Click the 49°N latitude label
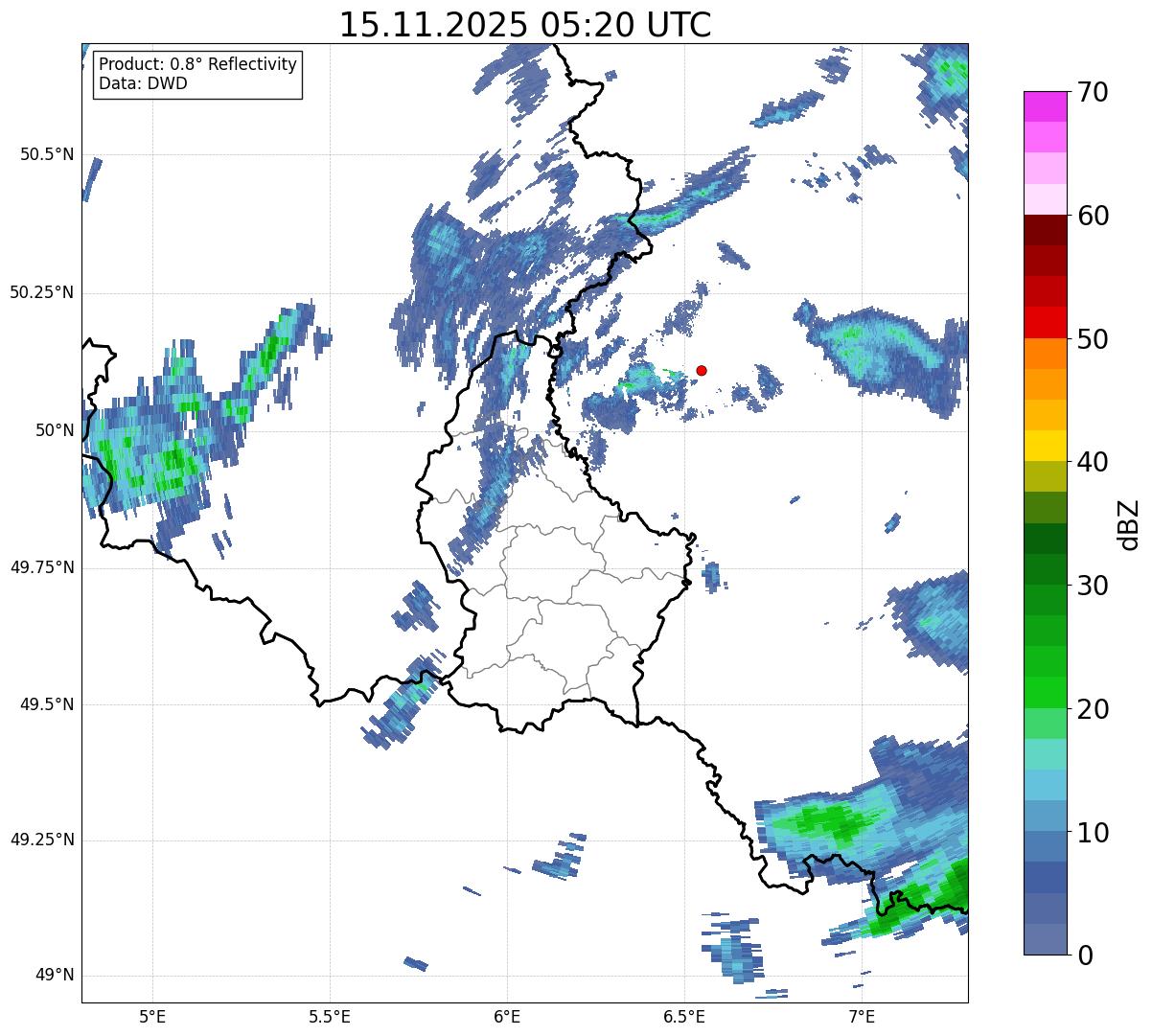 click(55, 976)
